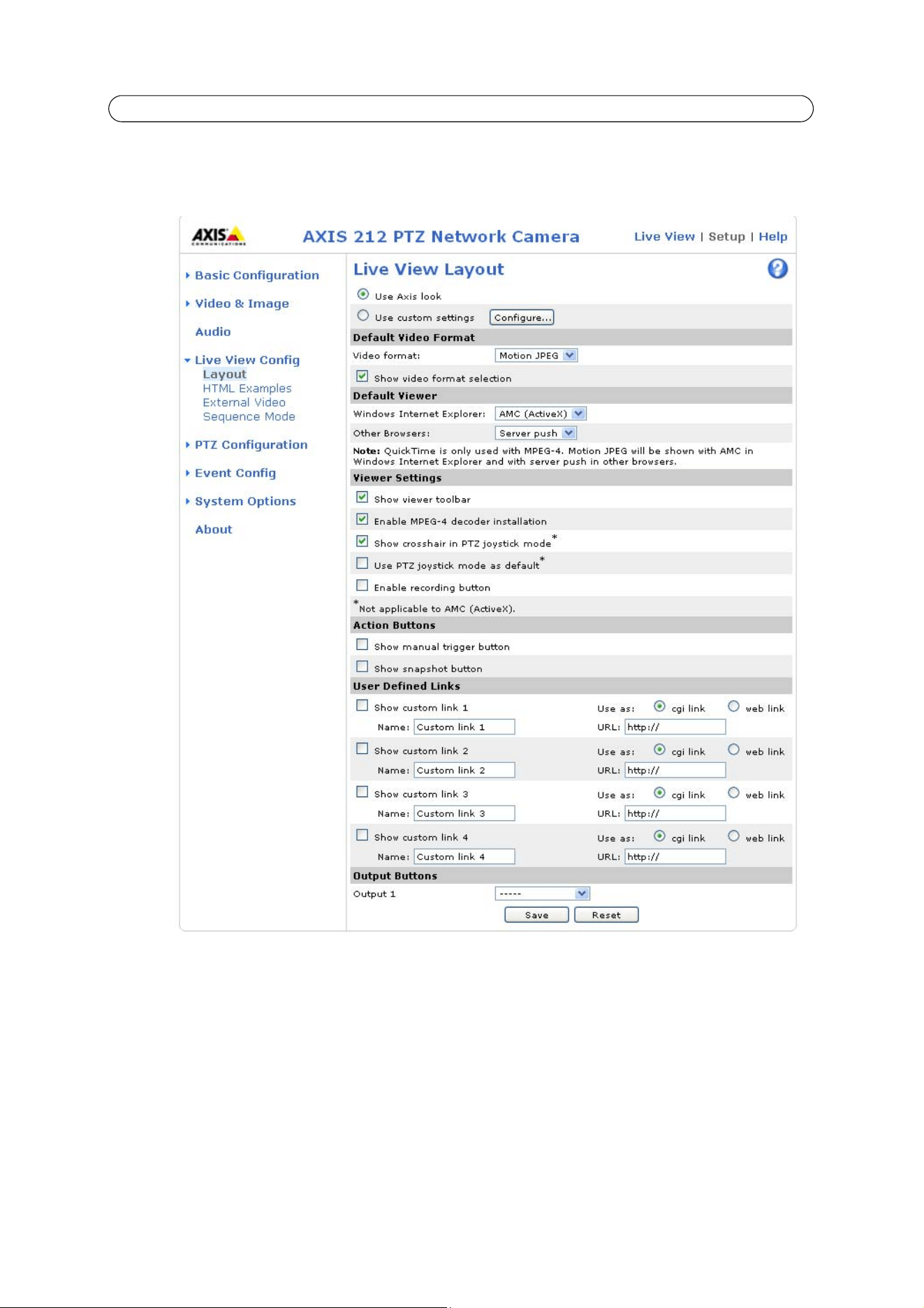Choose web link for custom link 3
The height and width of the screenshot is (1308, 924).
point(733,793)
